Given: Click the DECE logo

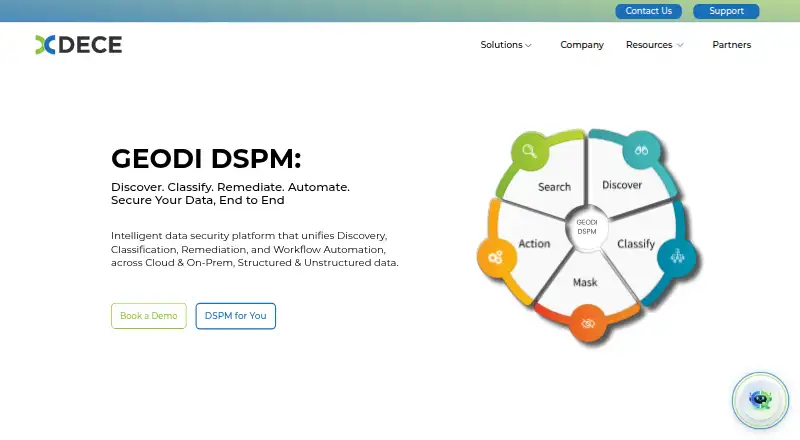Looking at the screenshot, I should coord(79,45).
